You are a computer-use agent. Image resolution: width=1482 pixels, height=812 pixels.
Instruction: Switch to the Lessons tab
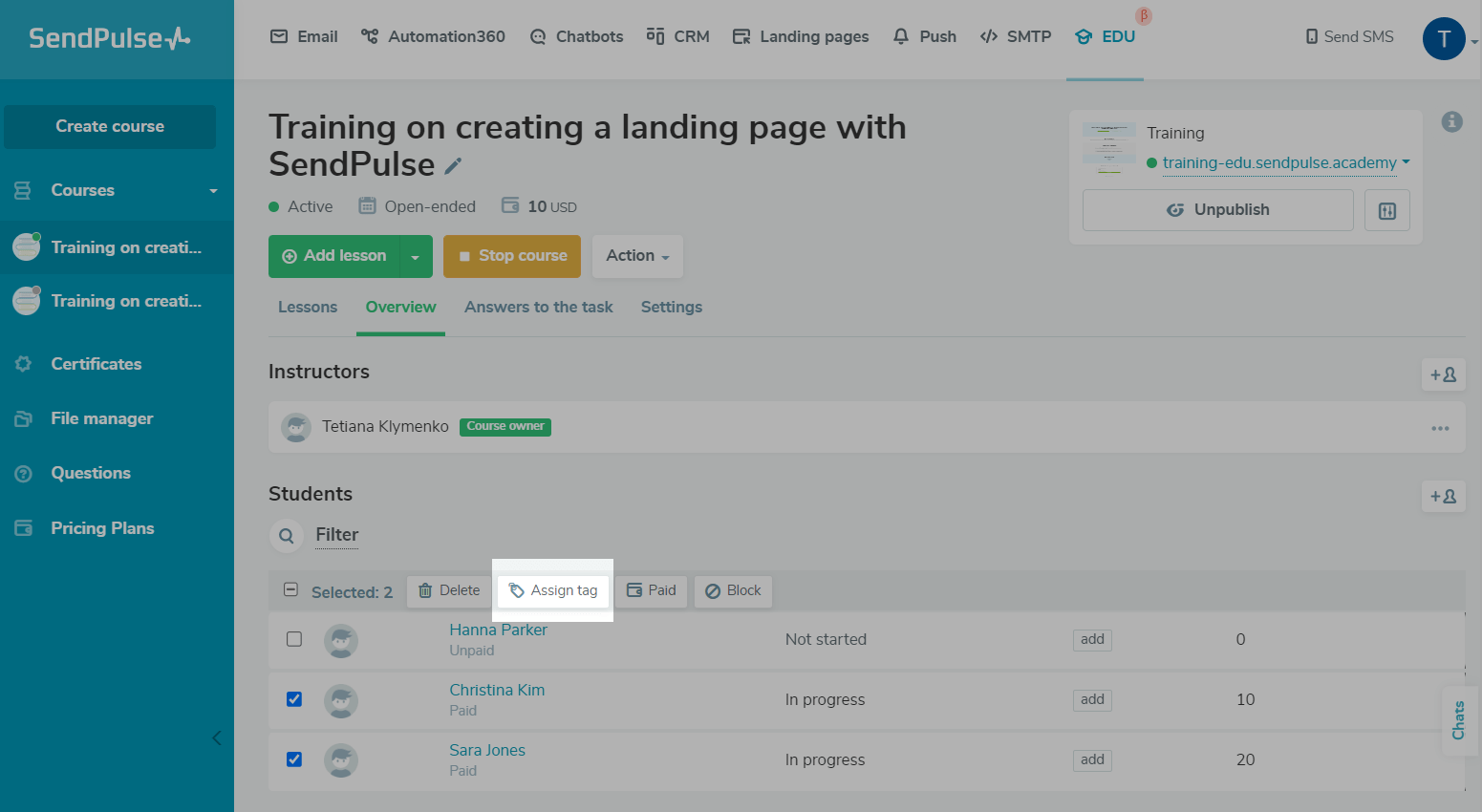(307, 308)
